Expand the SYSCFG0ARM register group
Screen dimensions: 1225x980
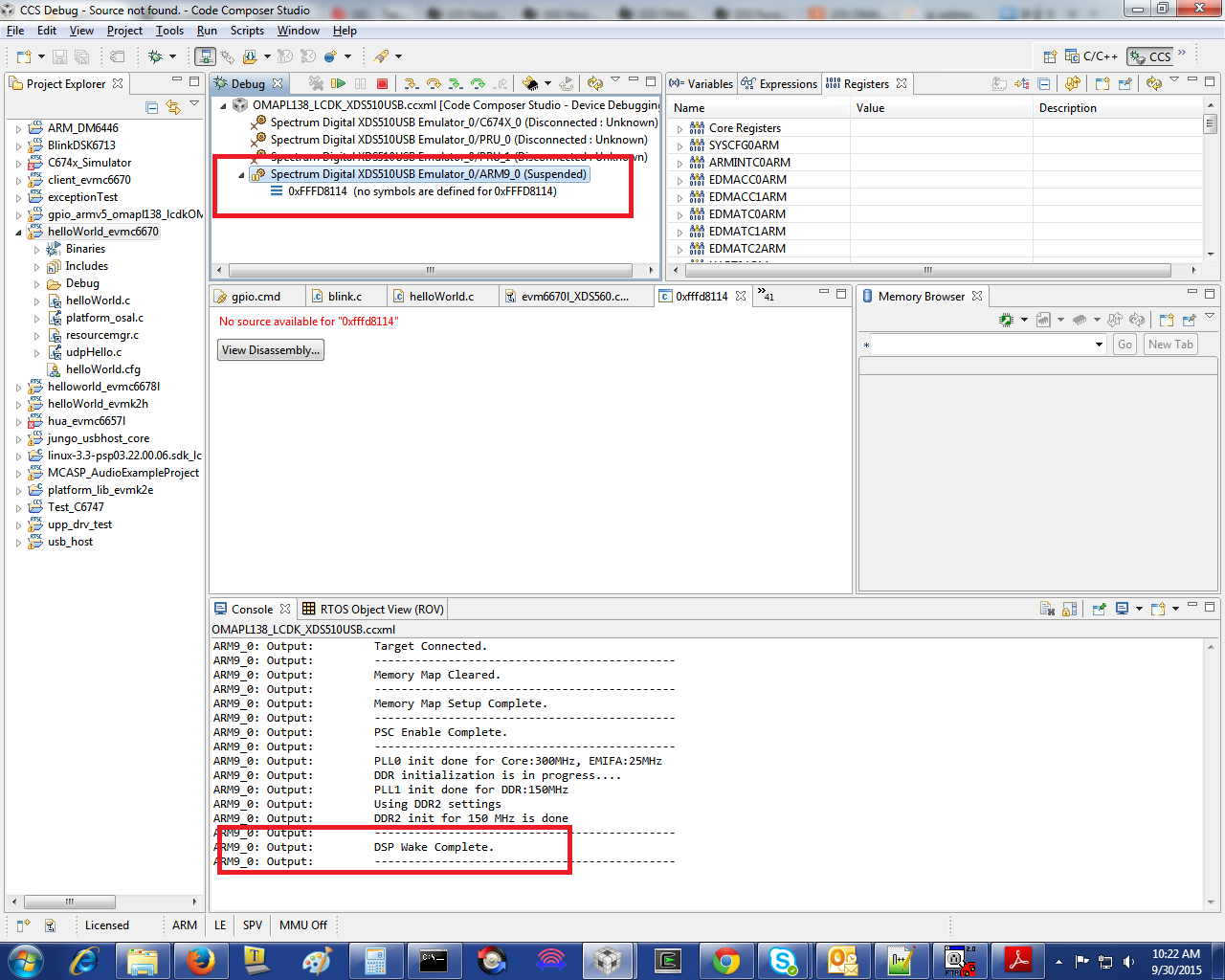(679, 145)
